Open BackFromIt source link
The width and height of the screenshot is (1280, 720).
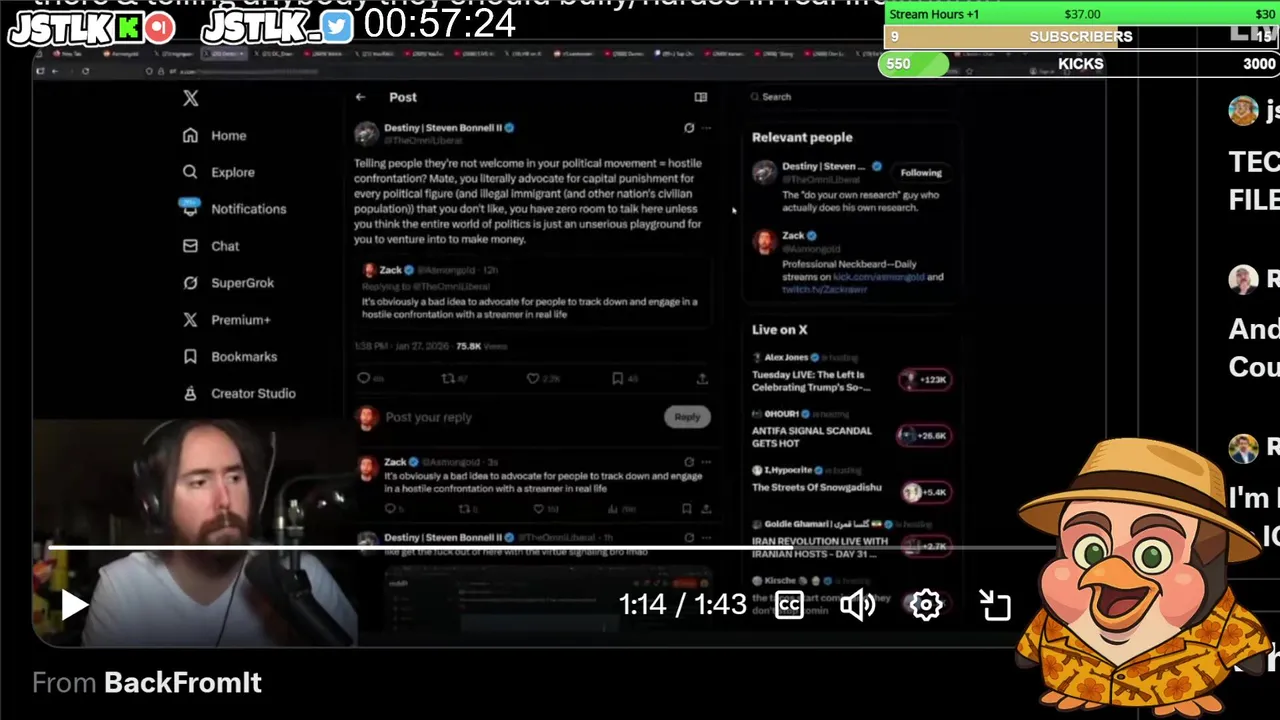[183, 683]
